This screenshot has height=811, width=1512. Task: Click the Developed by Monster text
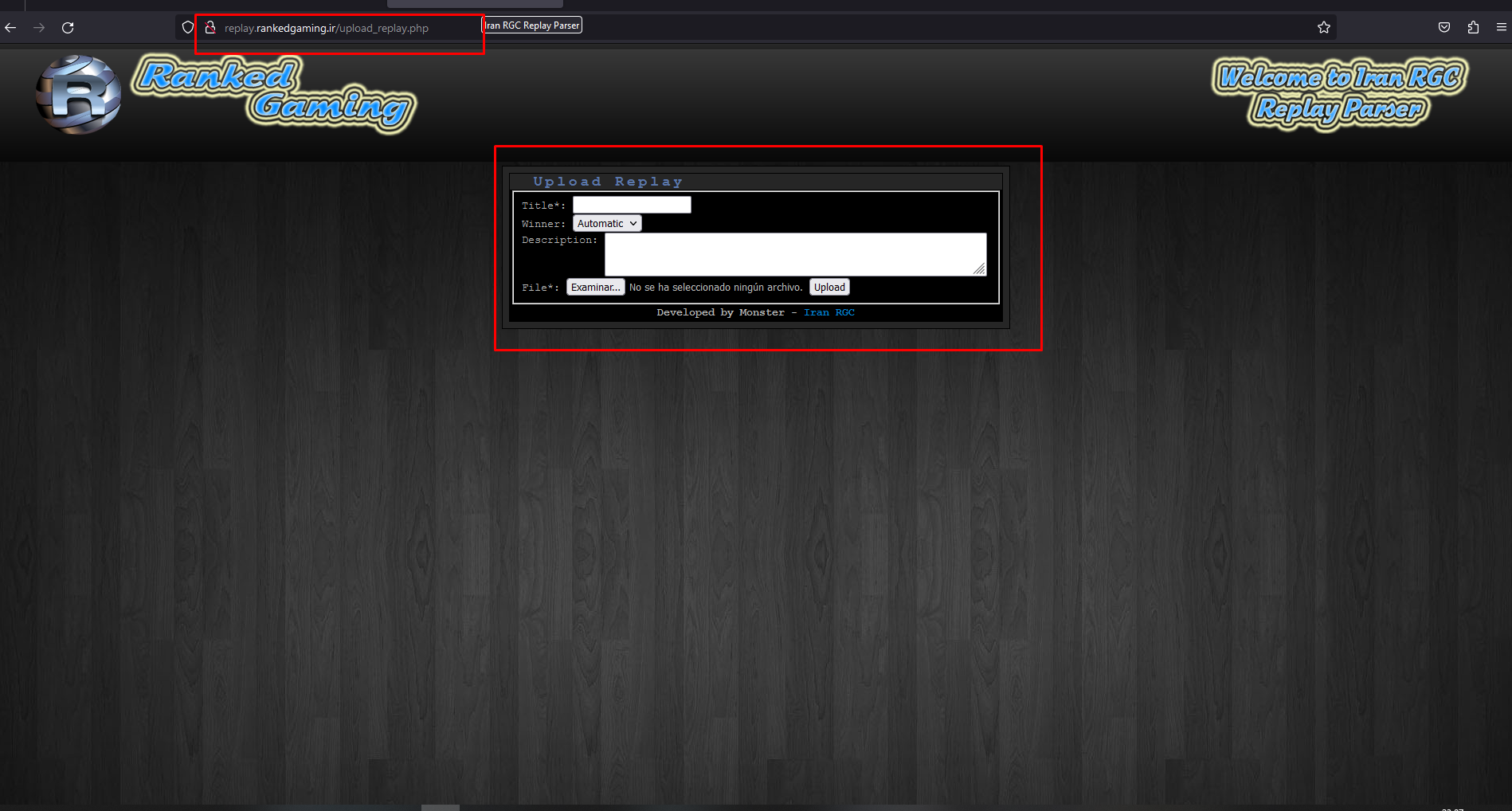pos(720,312)
